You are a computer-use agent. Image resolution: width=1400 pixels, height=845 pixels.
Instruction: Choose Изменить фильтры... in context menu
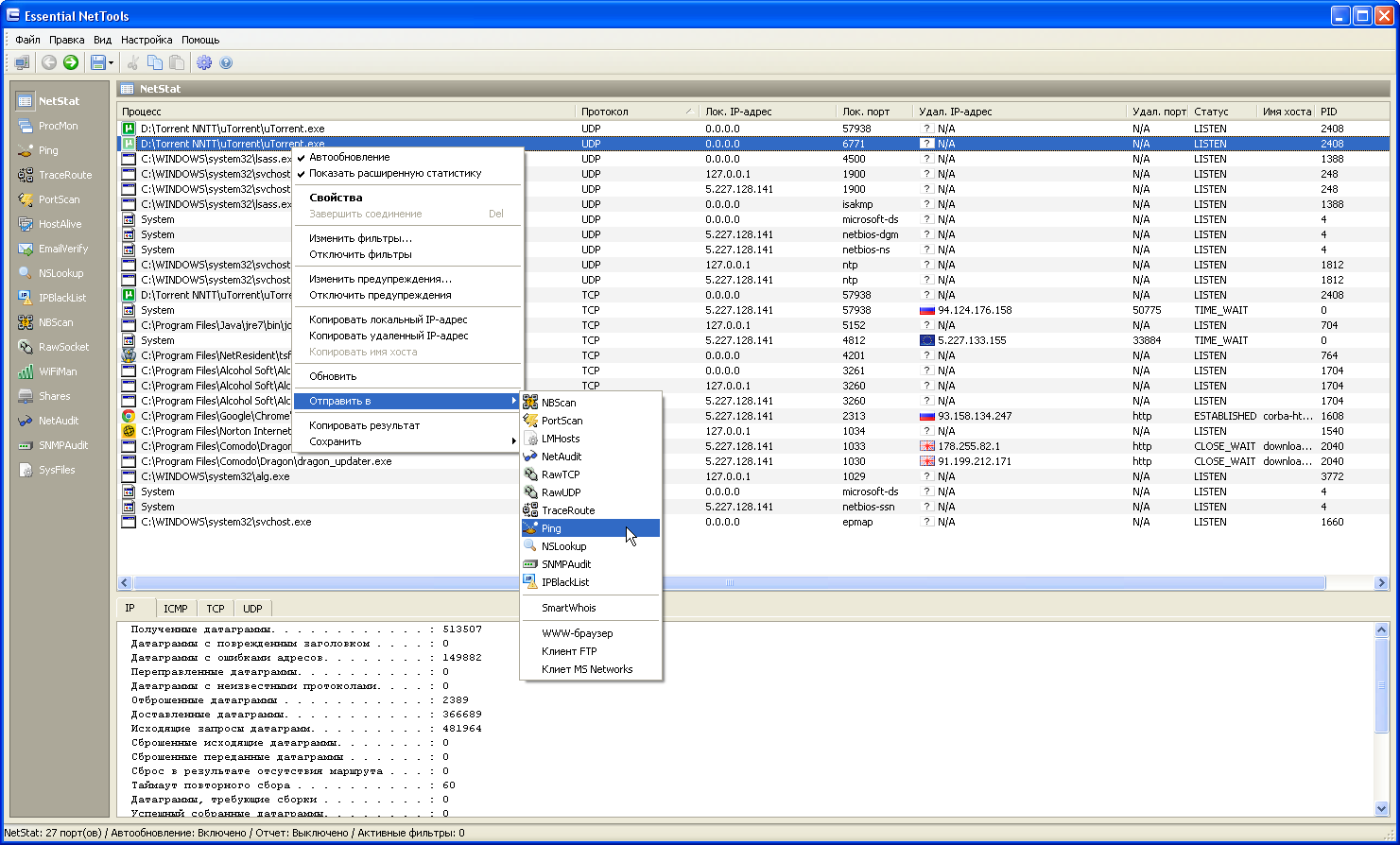pos(408,238)
